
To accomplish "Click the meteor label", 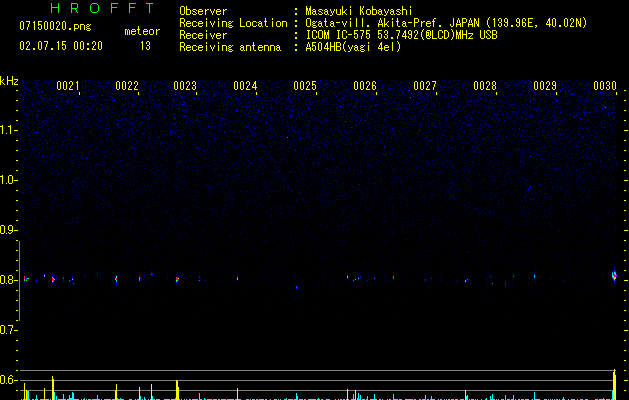I will click(142, 31).
